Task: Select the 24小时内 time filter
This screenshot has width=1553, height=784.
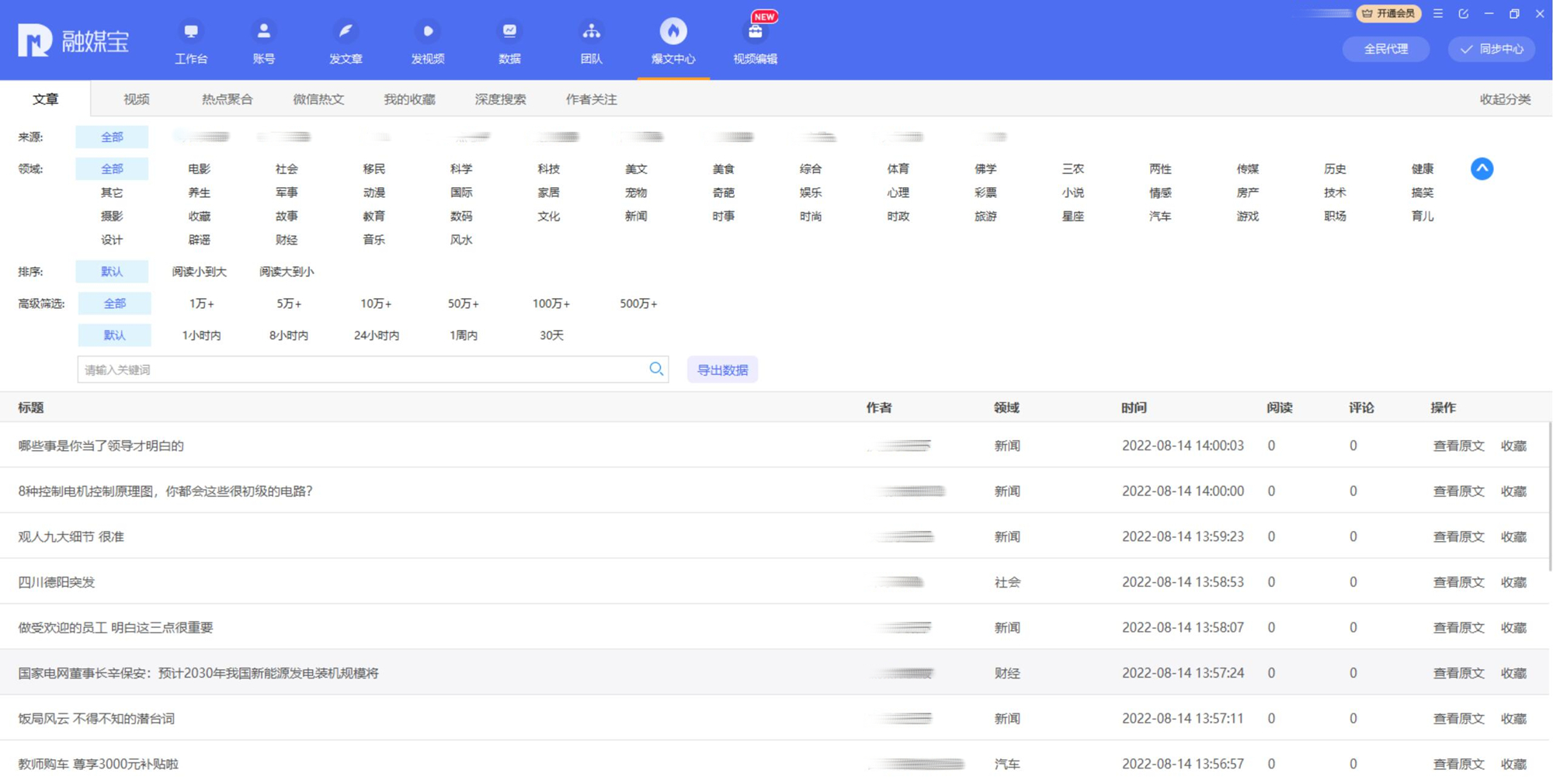Action: point(376,335)
